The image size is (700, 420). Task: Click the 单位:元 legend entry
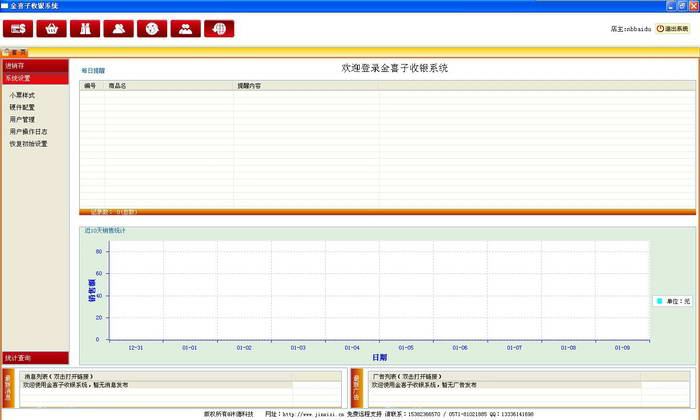pos(673,301)
